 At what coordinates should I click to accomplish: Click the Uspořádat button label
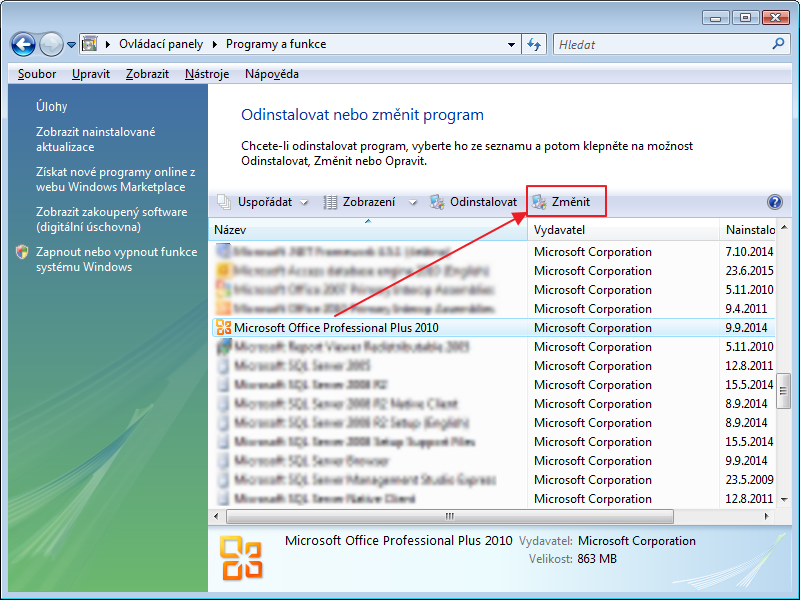tap(265, 202)
